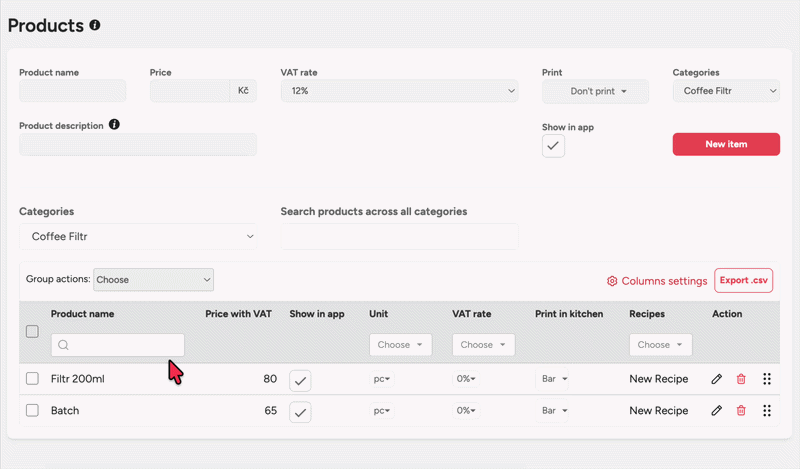This screenshot has height=469, width=800.
Task: Open the VAT rate 12% dropdown
Action: coord(399,91)
